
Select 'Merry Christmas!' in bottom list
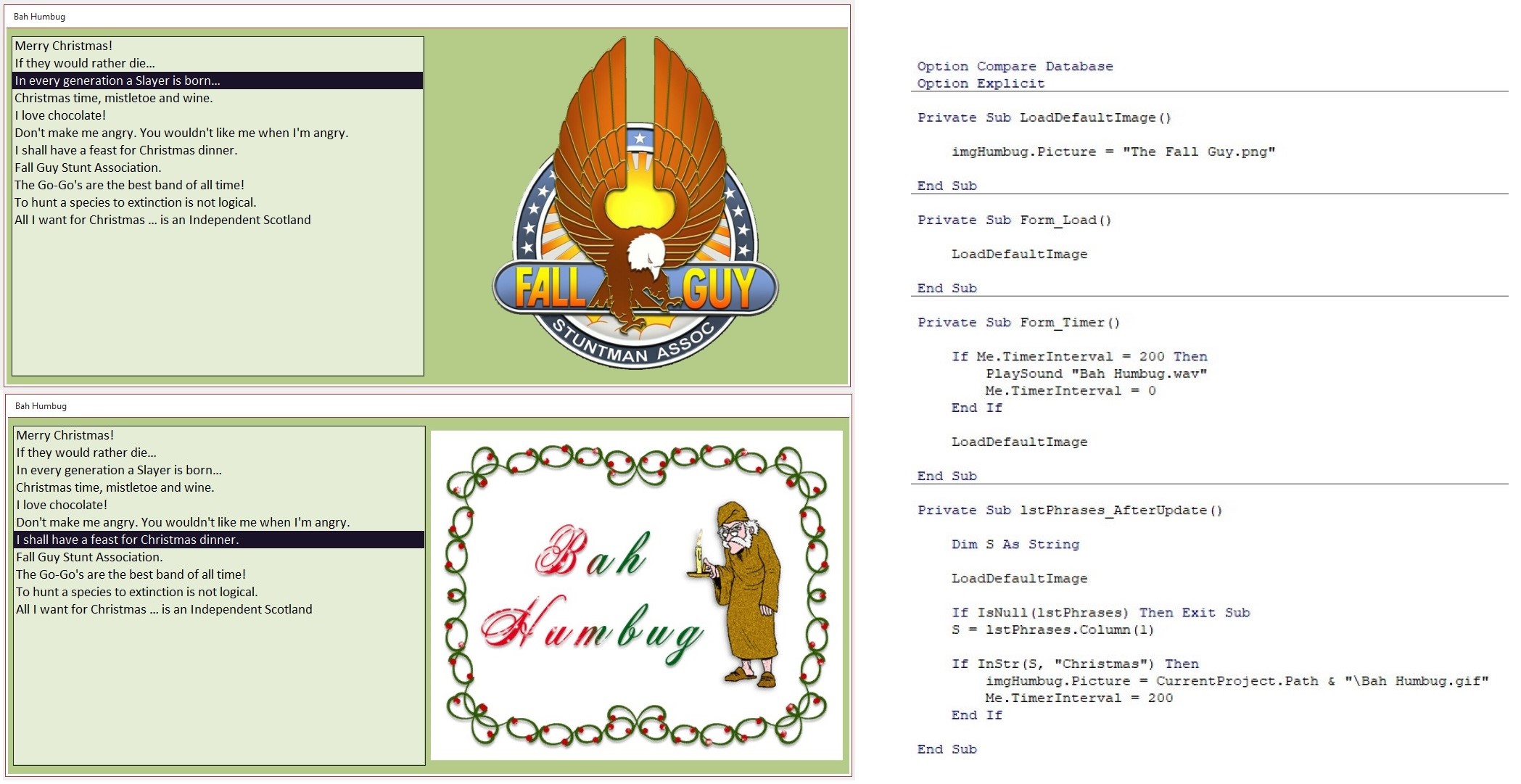[x=65, y=435]
